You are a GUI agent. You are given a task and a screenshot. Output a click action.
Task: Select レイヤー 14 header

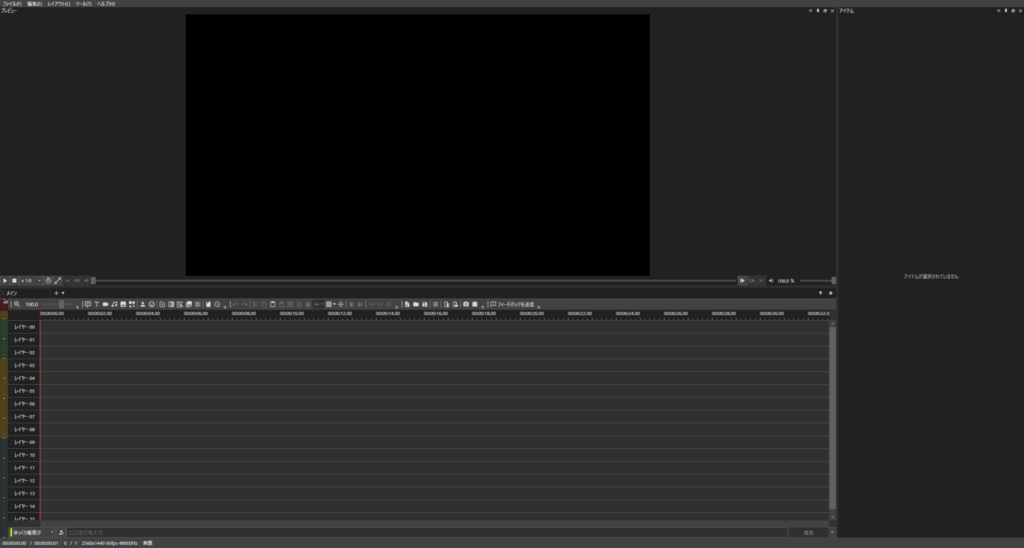[24, 506]
